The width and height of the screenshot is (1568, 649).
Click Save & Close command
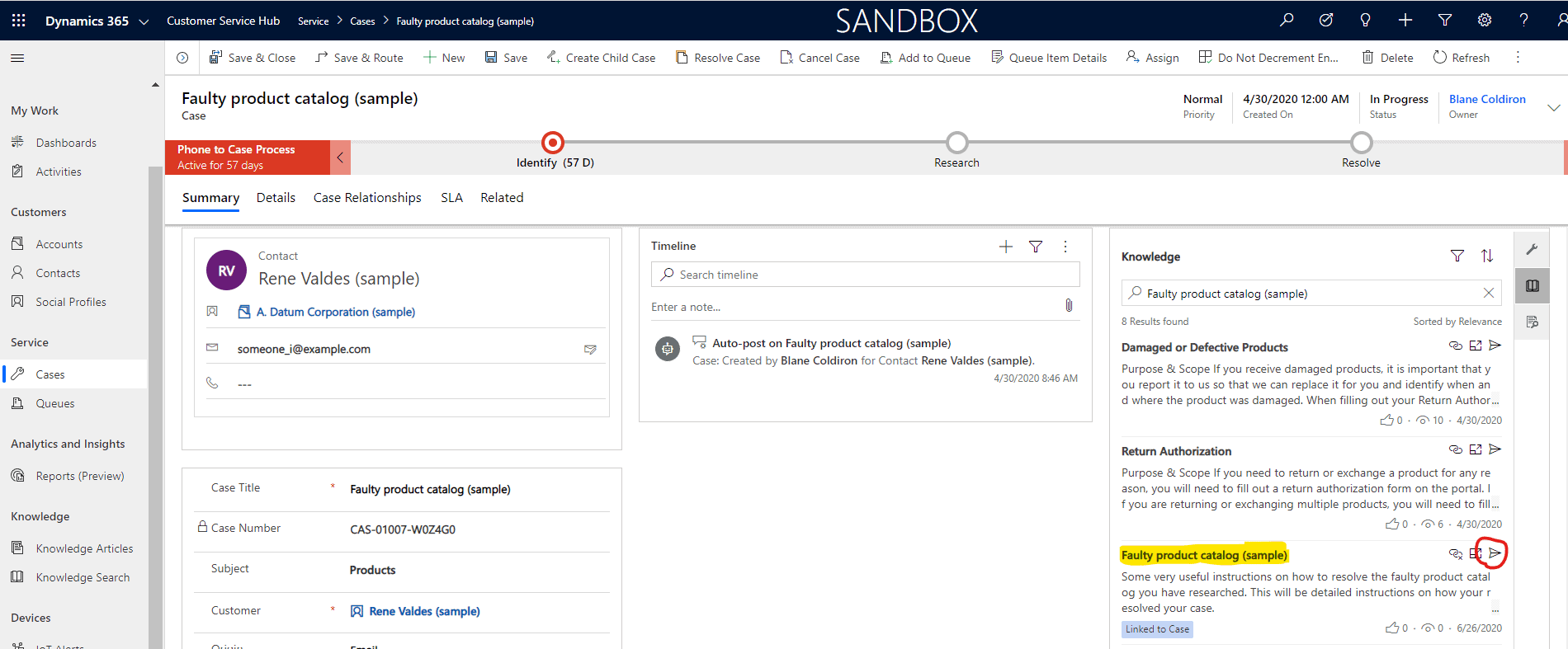coord(253,58)
